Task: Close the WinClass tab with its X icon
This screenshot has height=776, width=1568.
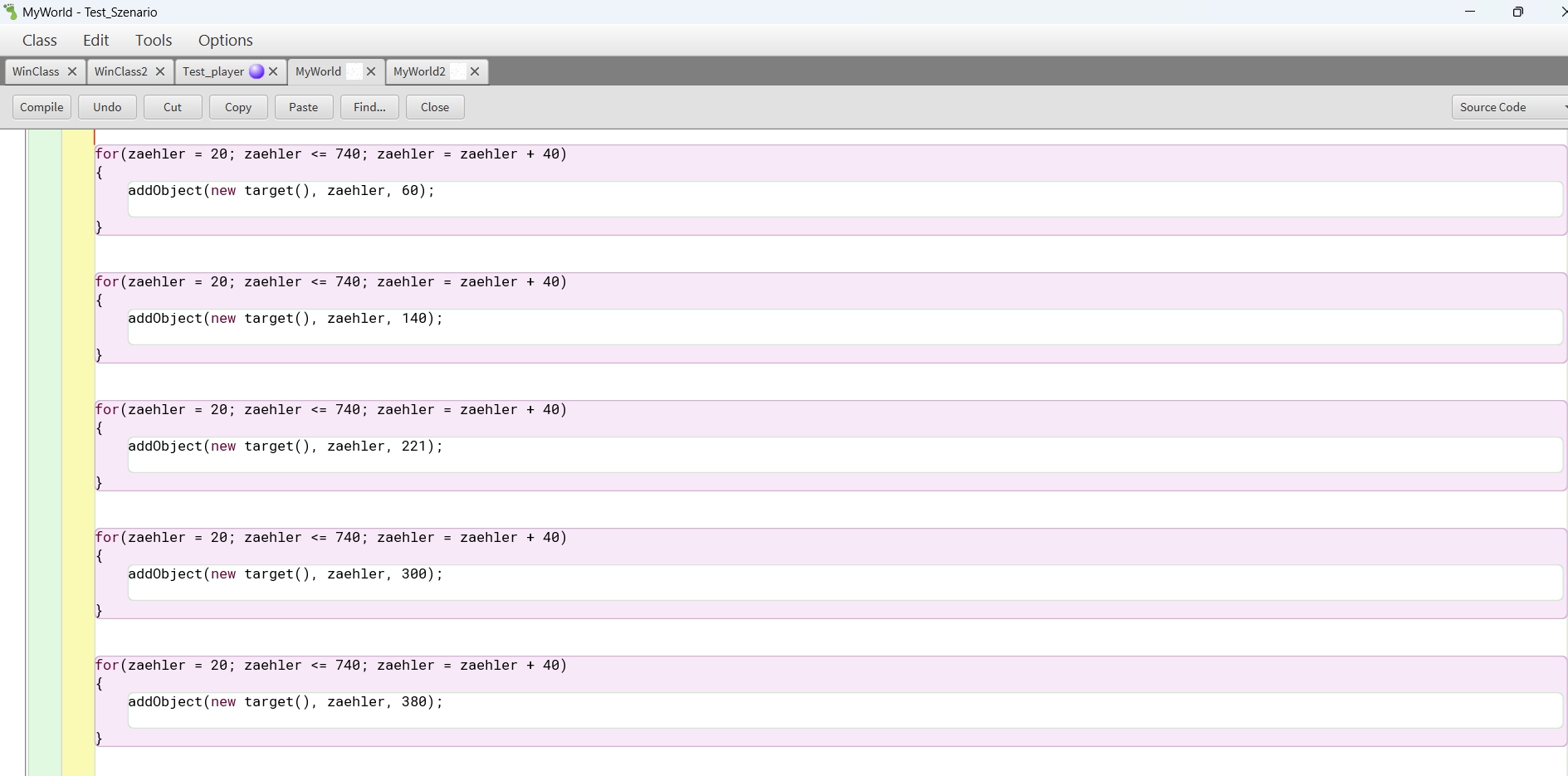Action: [x=72, y=71]
